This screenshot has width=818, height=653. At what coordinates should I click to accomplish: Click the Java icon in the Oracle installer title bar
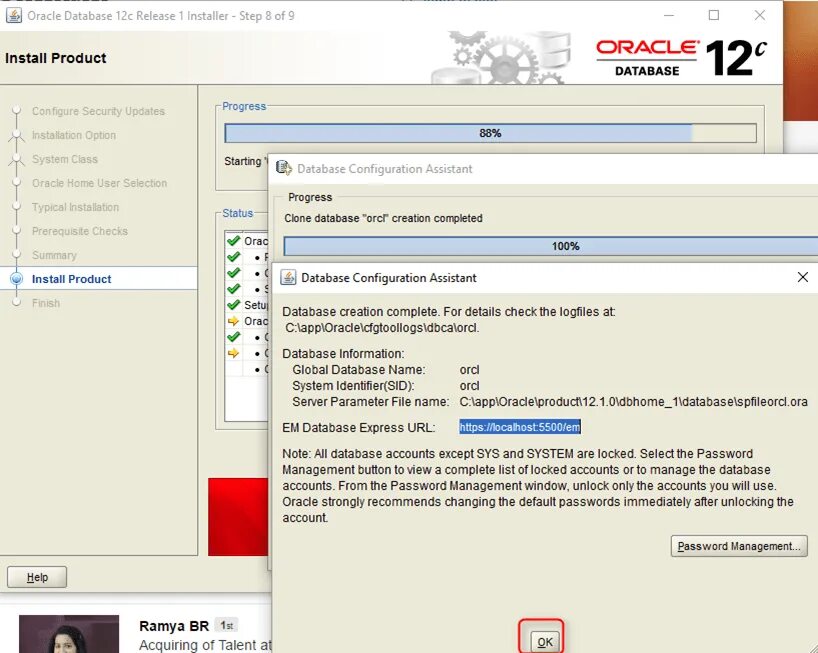click(14, 16)
